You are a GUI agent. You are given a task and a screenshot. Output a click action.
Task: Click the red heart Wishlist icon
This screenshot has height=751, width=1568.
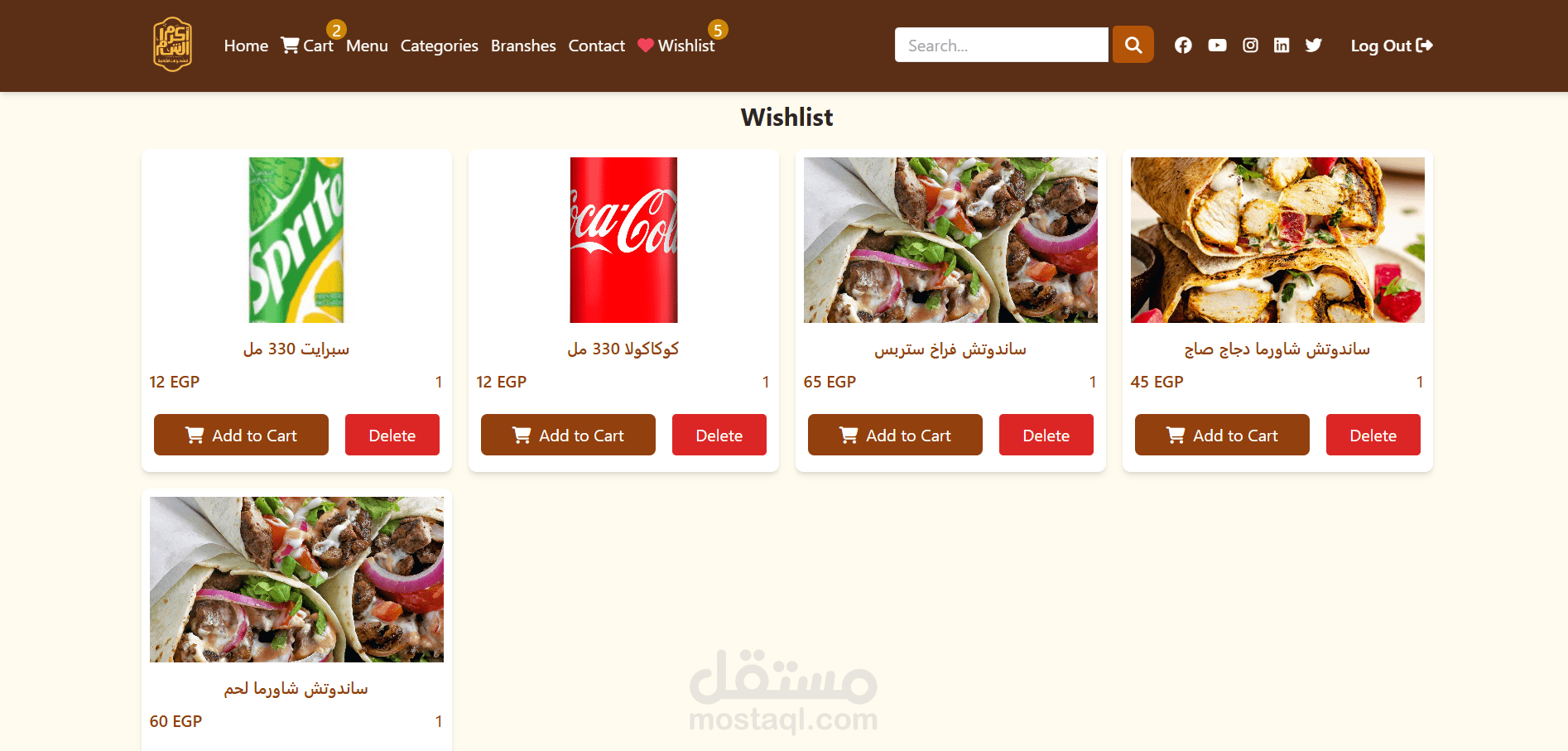pos(646,46)
